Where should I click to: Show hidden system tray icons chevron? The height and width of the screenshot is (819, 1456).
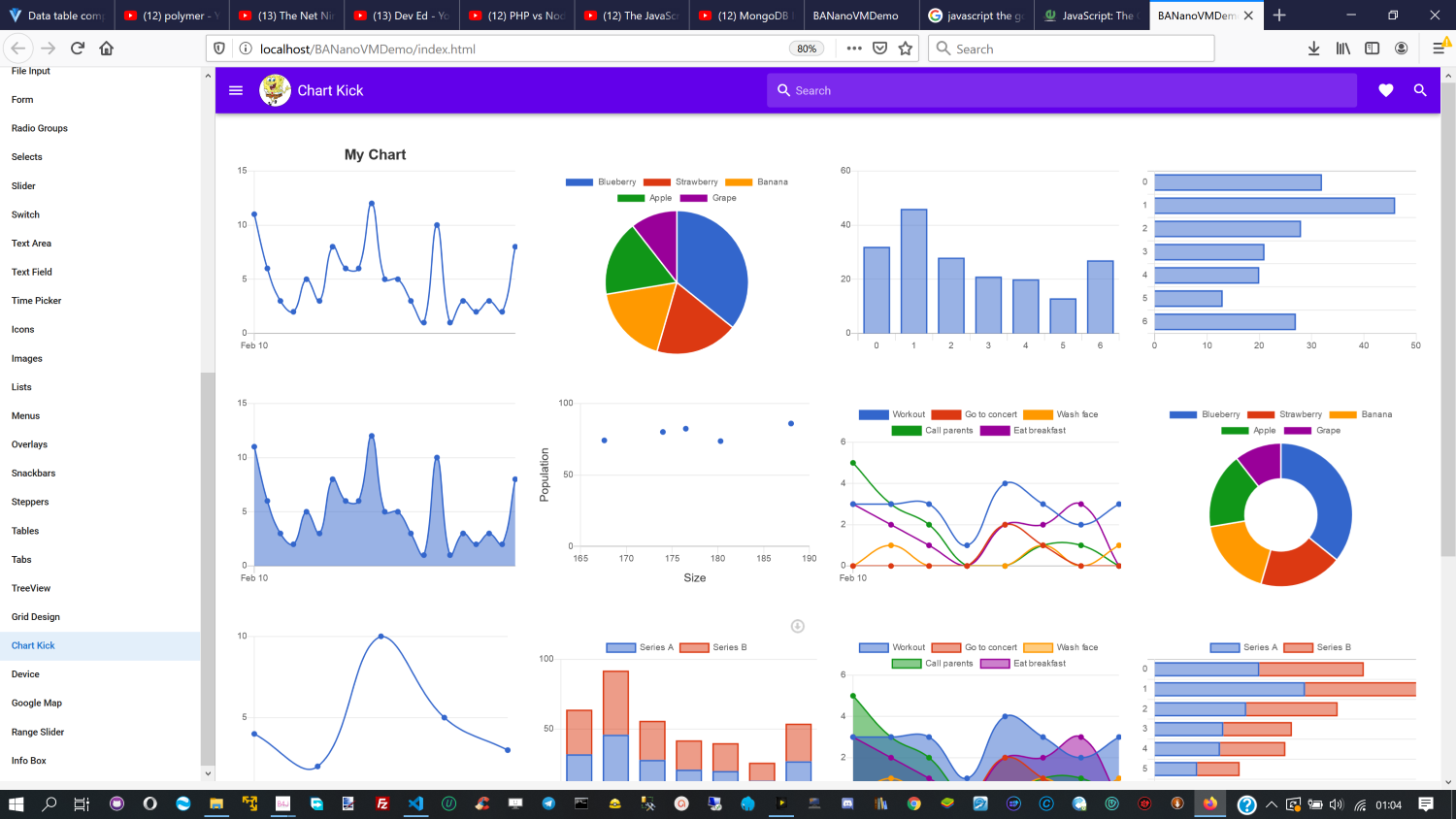pos(1271,804)
